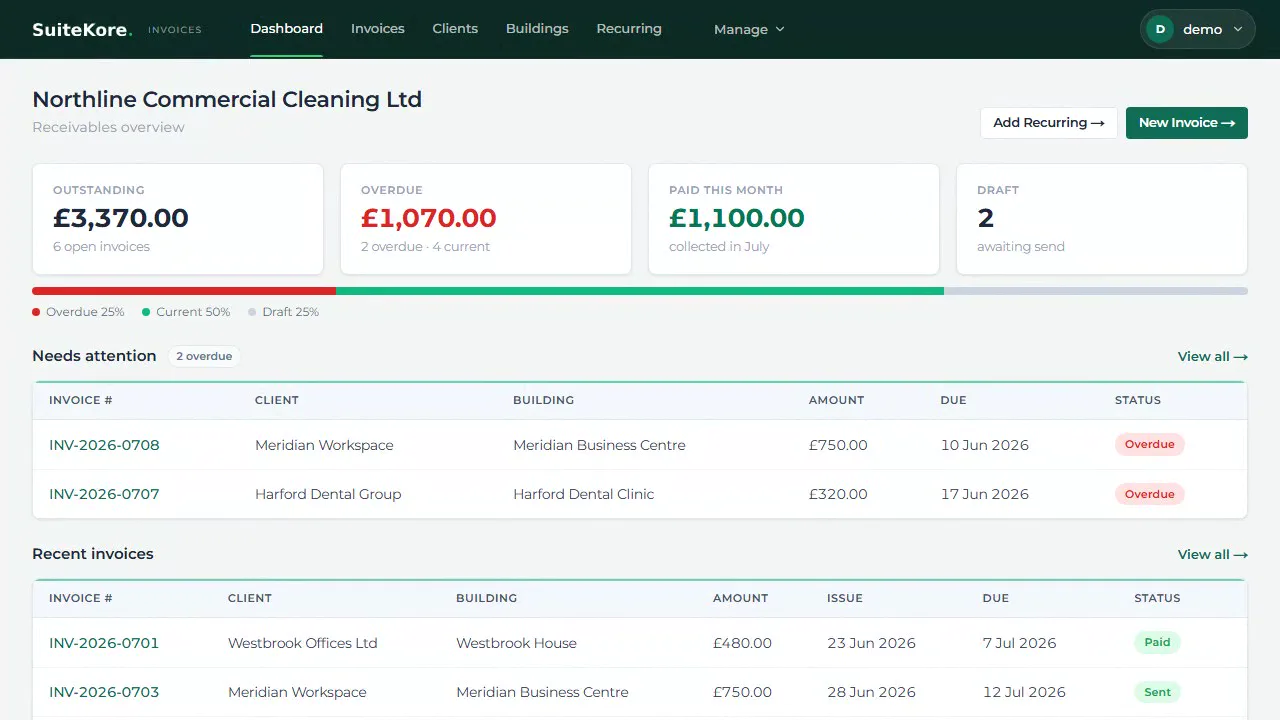Navigate to the Recurring tab
The image size is (1280, 720).
[629, 28]
